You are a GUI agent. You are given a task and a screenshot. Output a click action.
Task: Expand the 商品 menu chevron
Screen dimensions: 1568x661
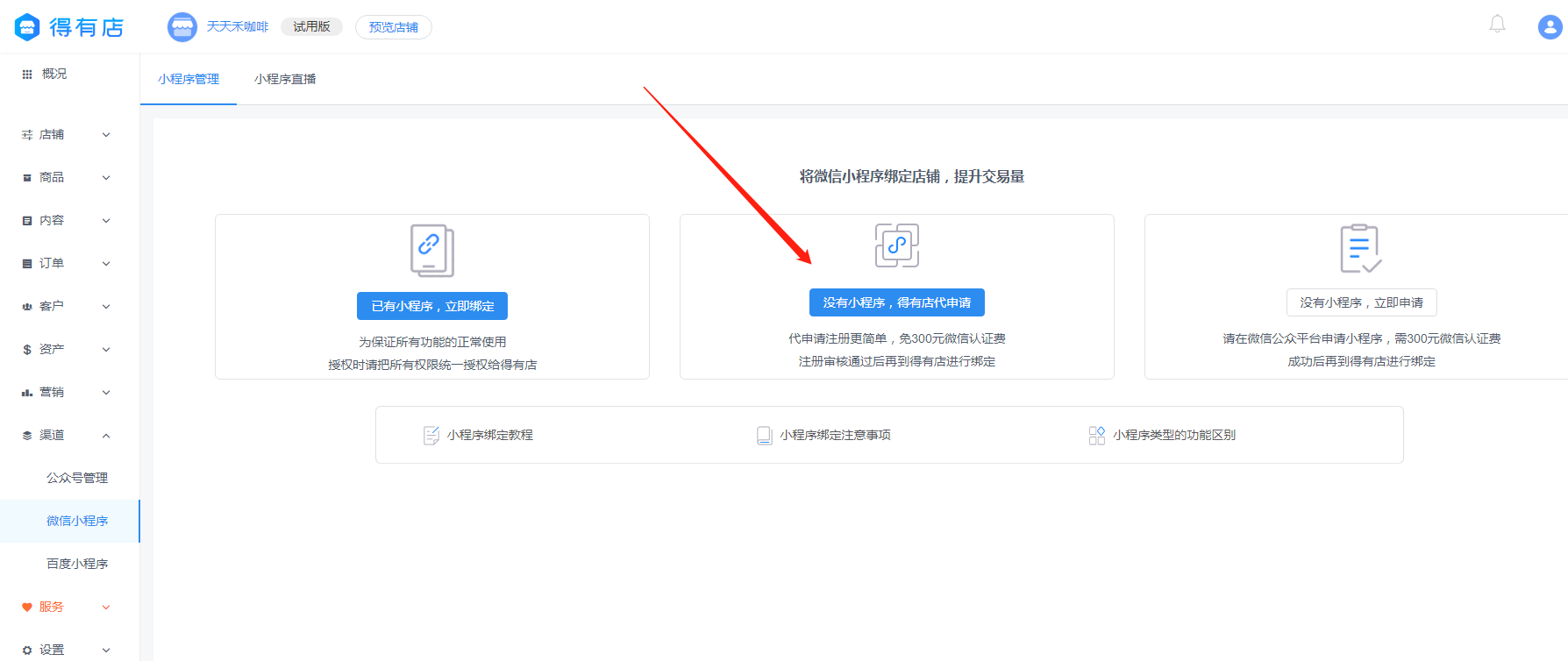pos(106,178)
